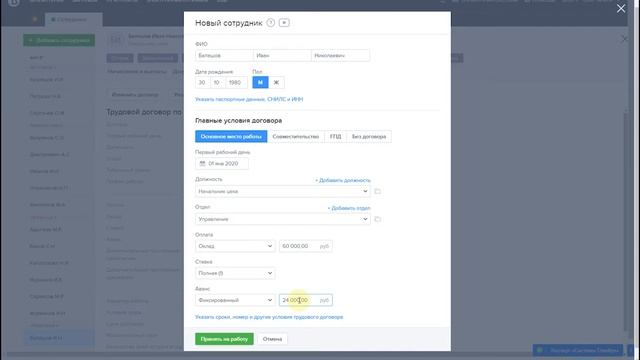
Task: Click chat widget button at bottom-right of background
Action: [578, 350]
